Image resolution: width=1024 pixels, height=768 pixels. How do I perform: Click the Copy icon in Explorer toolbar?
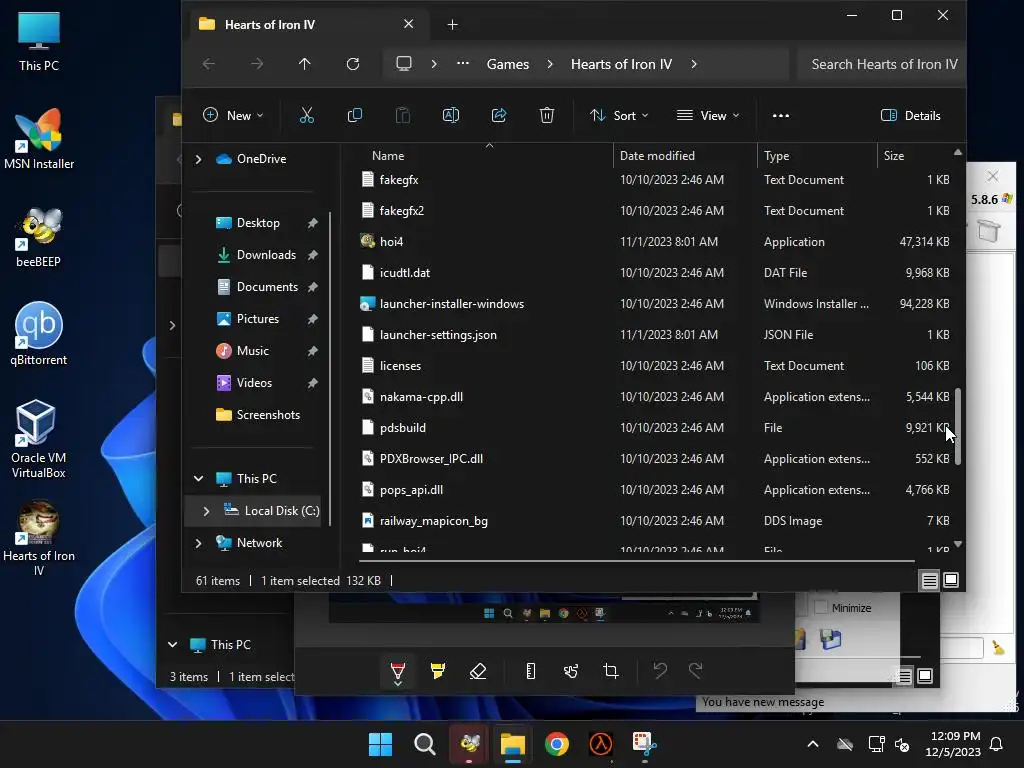355,116
